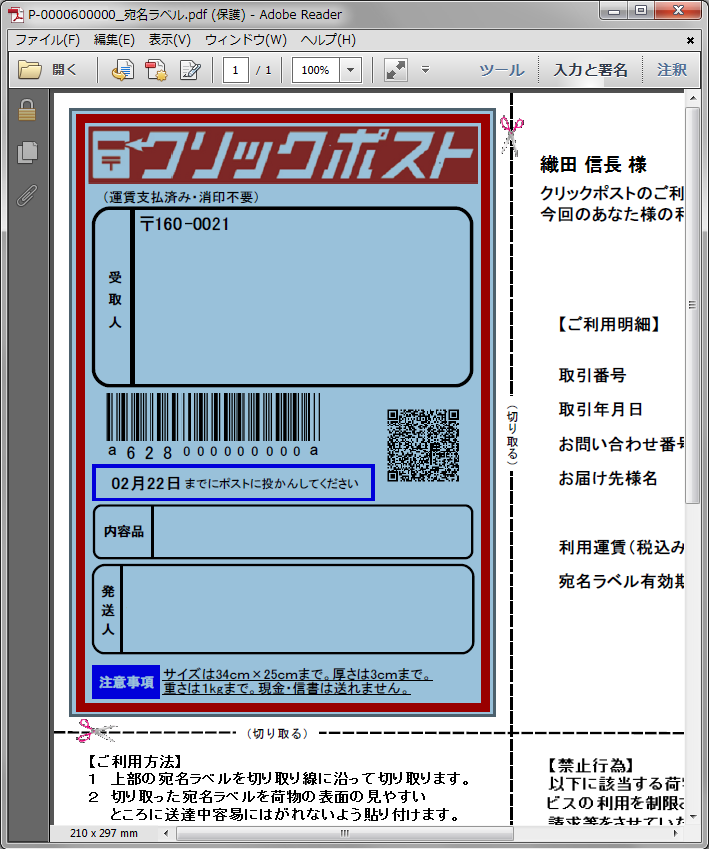This screenshot has width=709, height=849.
Task: Open the page thumbnails sidebar icon
Action: coord(27,152)
